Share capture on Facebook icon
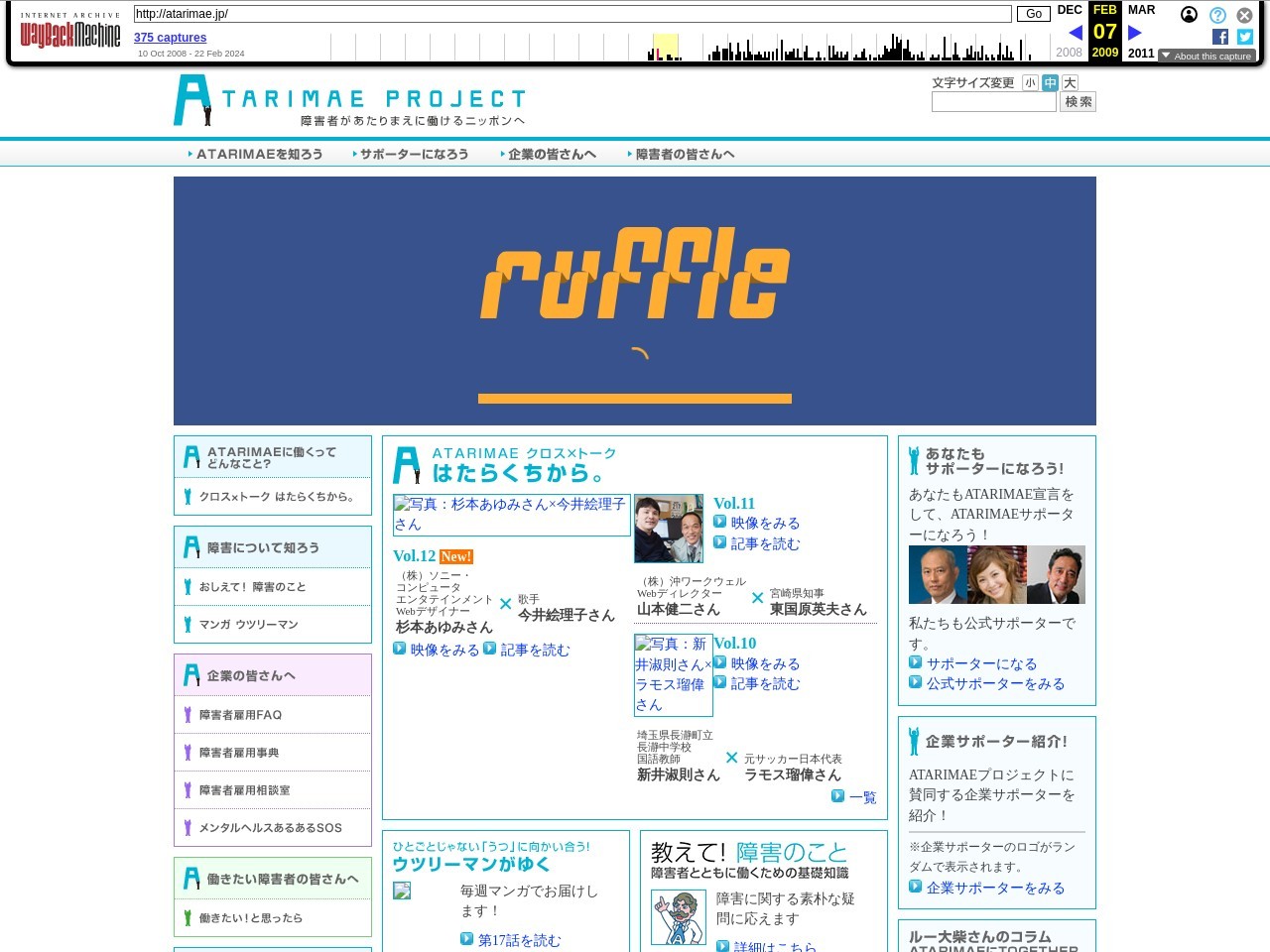This screenshot has width=1270, height=952. click(1220, 37)
